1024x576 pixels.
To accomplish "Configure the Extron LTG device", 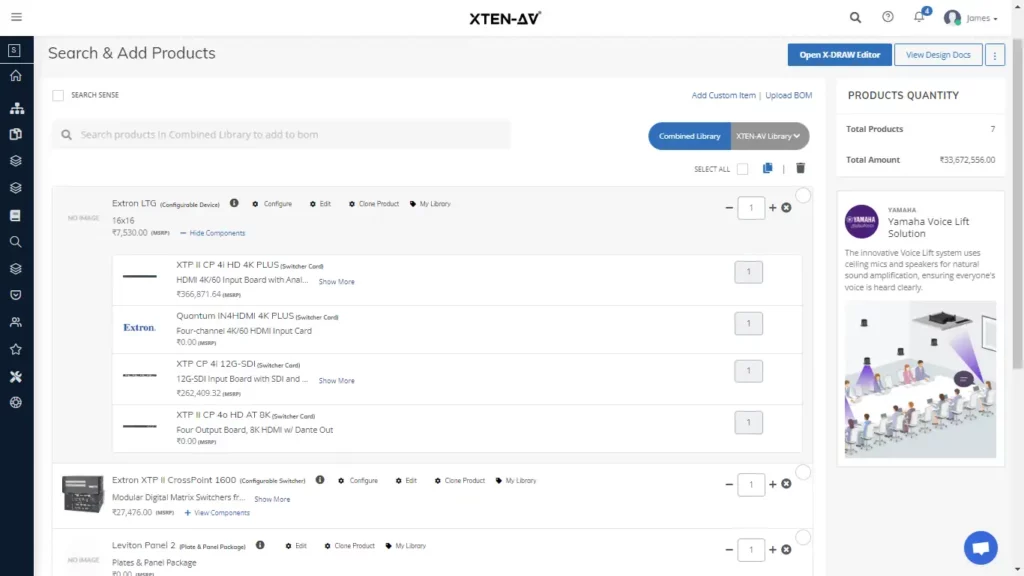I will coord(272,204).
